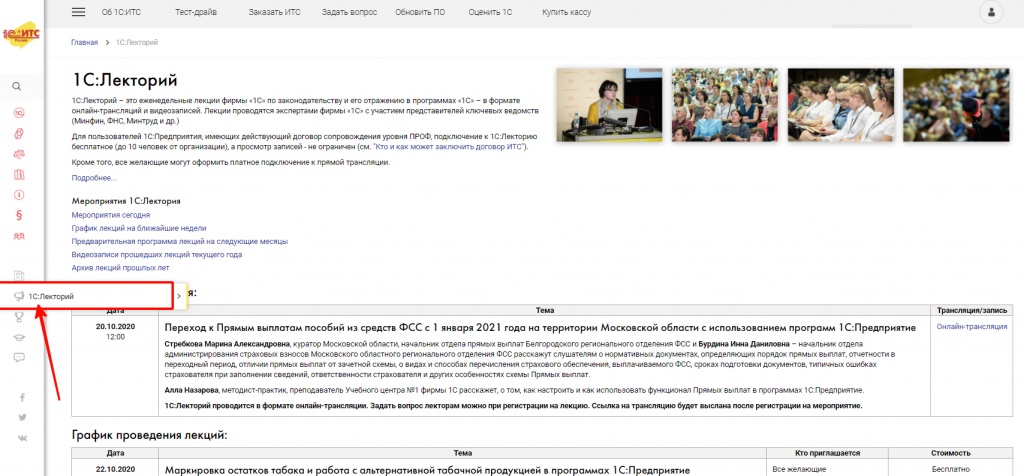Open the Facebook social link
The width and height of the screenshot is (1024, 476).
pos(22,397)
